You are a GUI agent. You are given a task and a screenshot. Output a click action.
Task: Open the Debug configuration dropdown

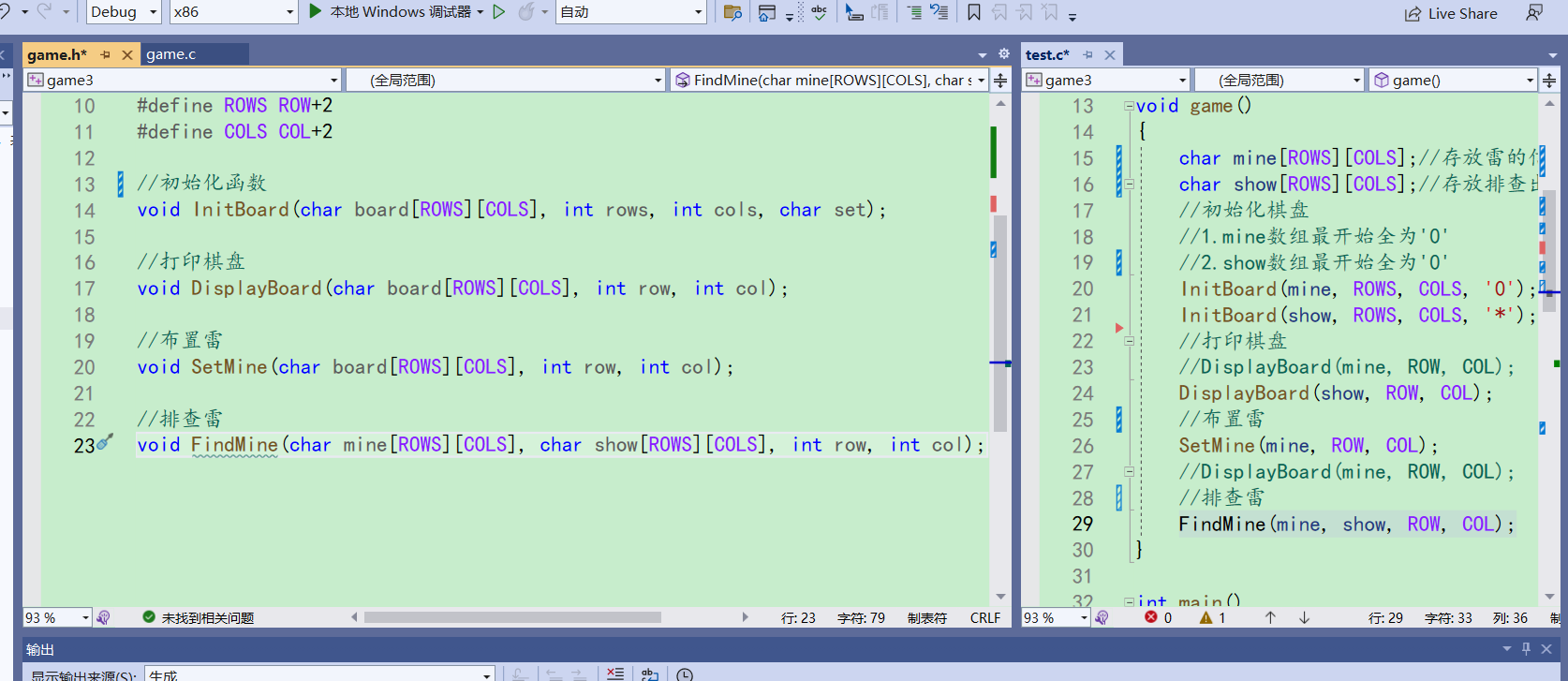coord(126,12)
